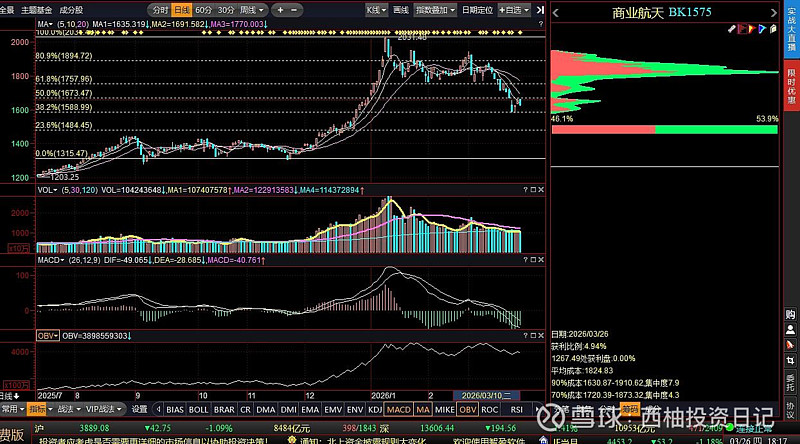The height and width of the screenshot is (444, 800).
Task: Open help question mark in the MA header
Action: (x=540, y=24)
